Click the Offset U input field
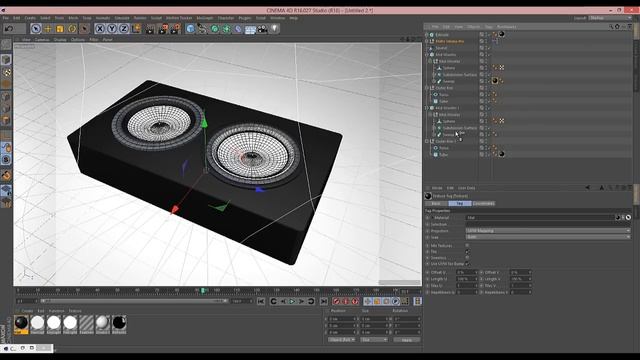This screenshot has width=640, height=360. point(467,272)
